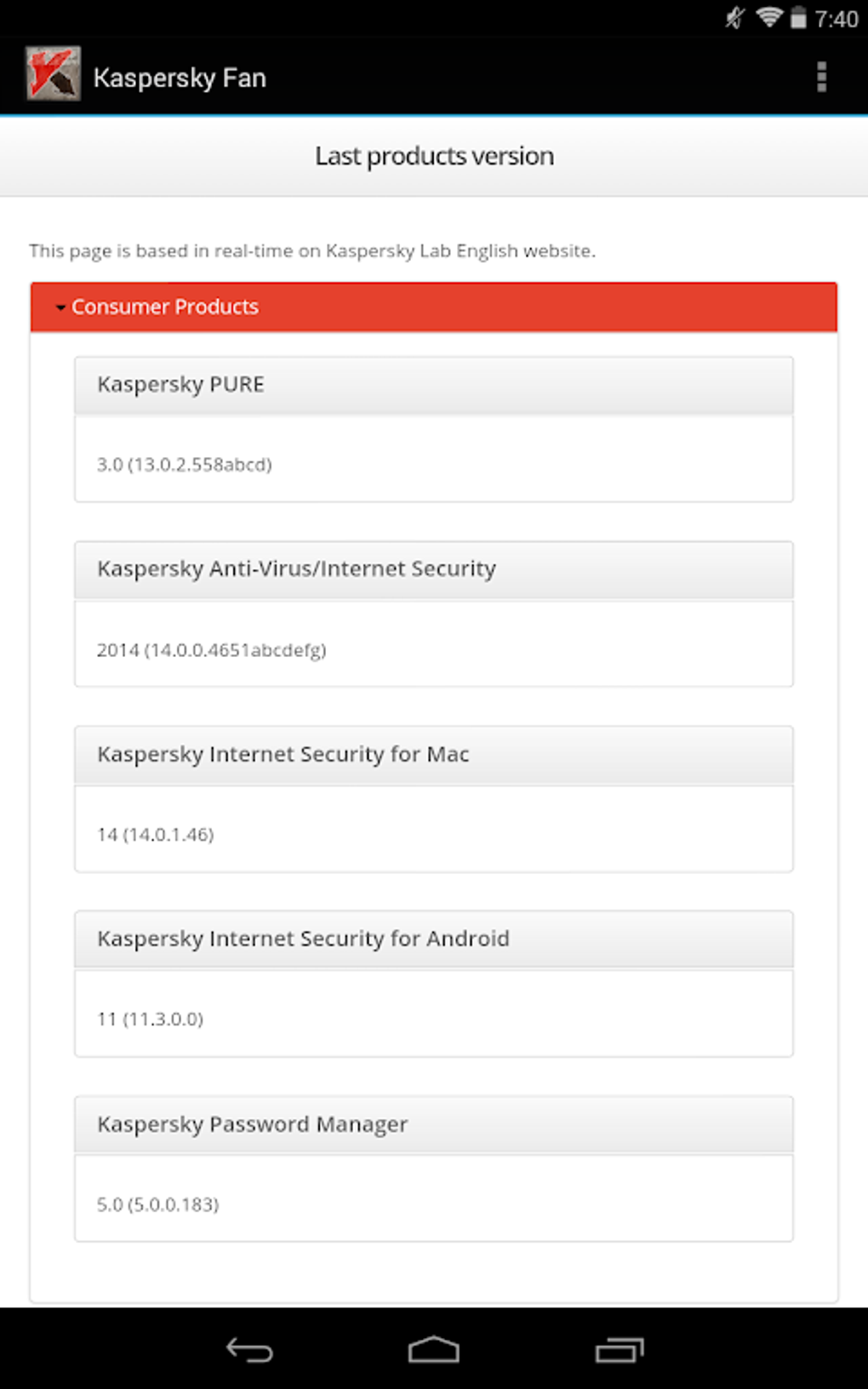Screen dimensions: 868x1389
Task: Tap the Kaspersky Fan title text
Action: point(180,78)
